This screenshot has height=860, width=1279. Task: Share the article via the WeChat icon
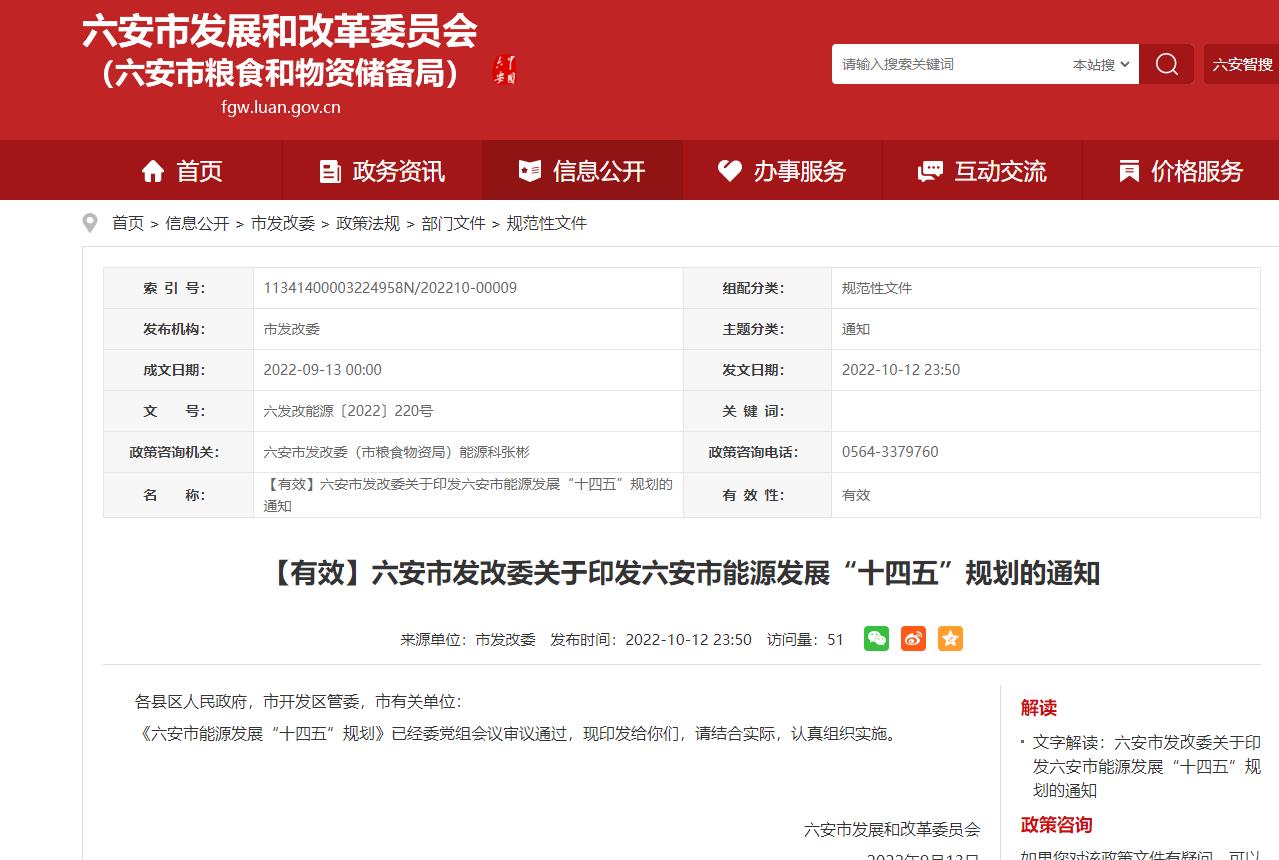(876, 638)
